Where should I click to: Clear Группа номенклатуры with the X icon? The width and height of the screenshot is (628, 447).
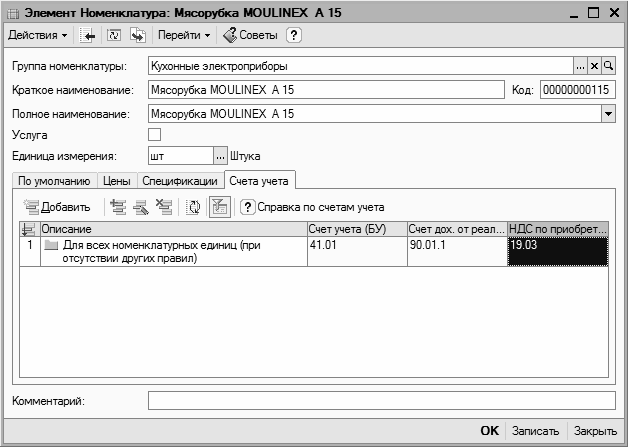[x=594, y=66]
